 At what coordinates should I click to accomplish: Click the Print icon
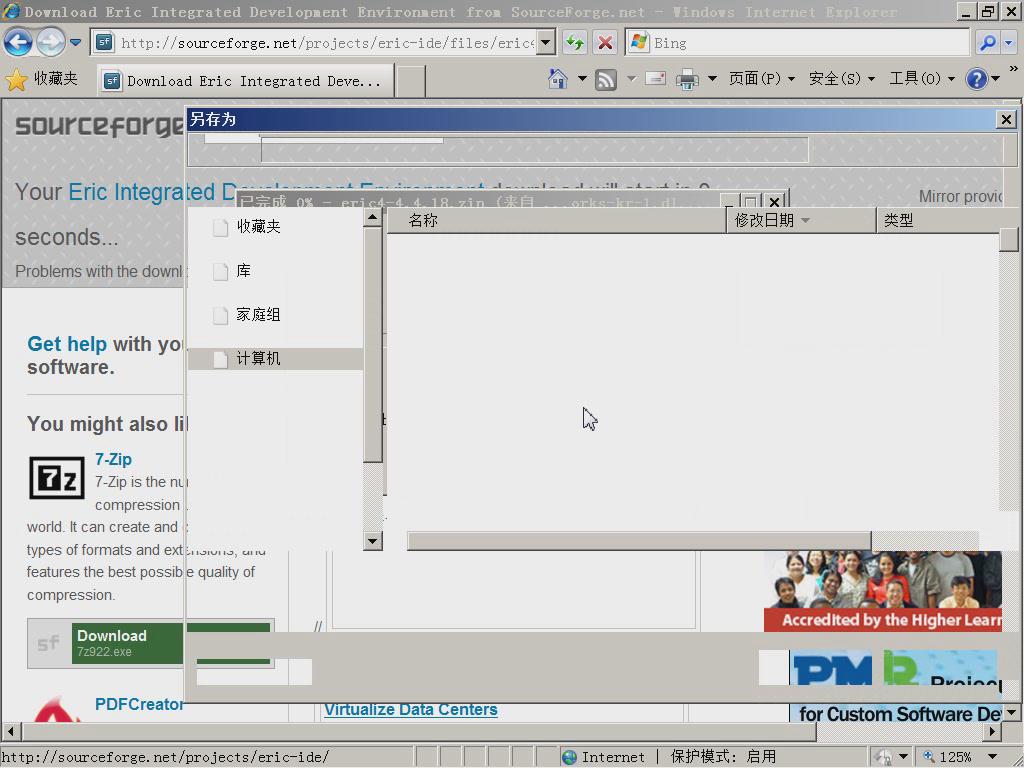(x=687, y=80)
